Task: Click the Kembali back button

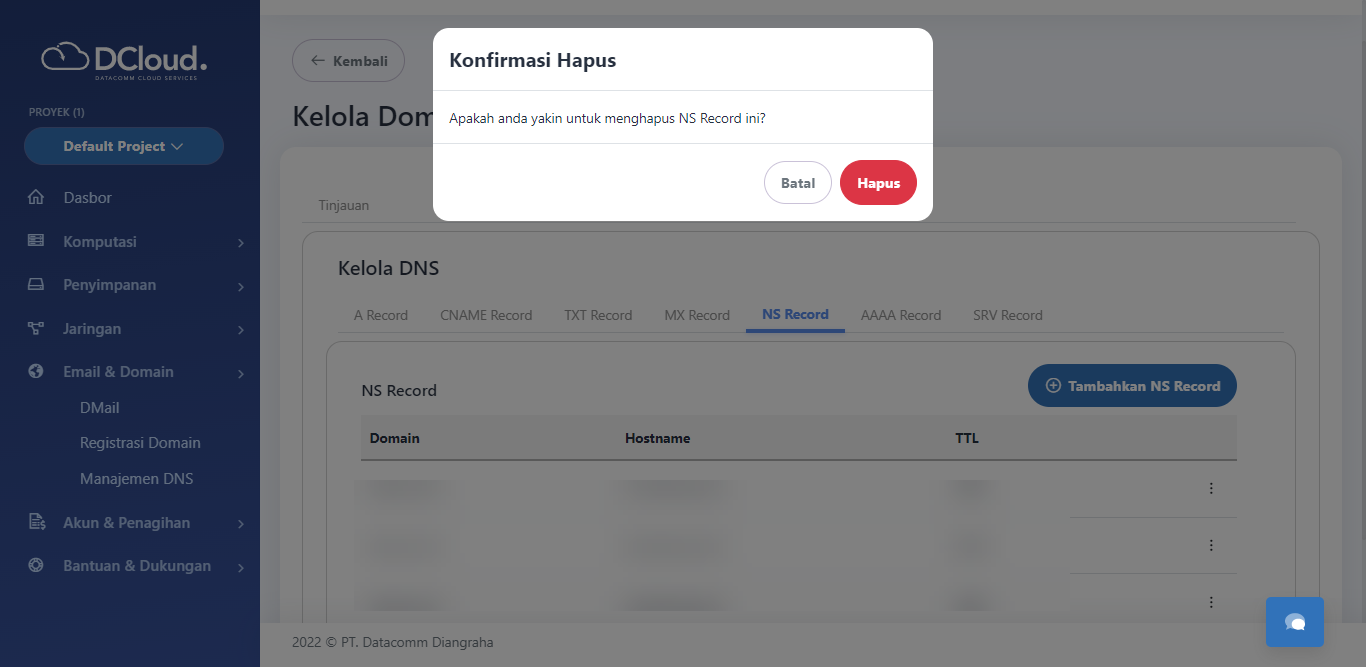Action: click(x=348, y=60)
